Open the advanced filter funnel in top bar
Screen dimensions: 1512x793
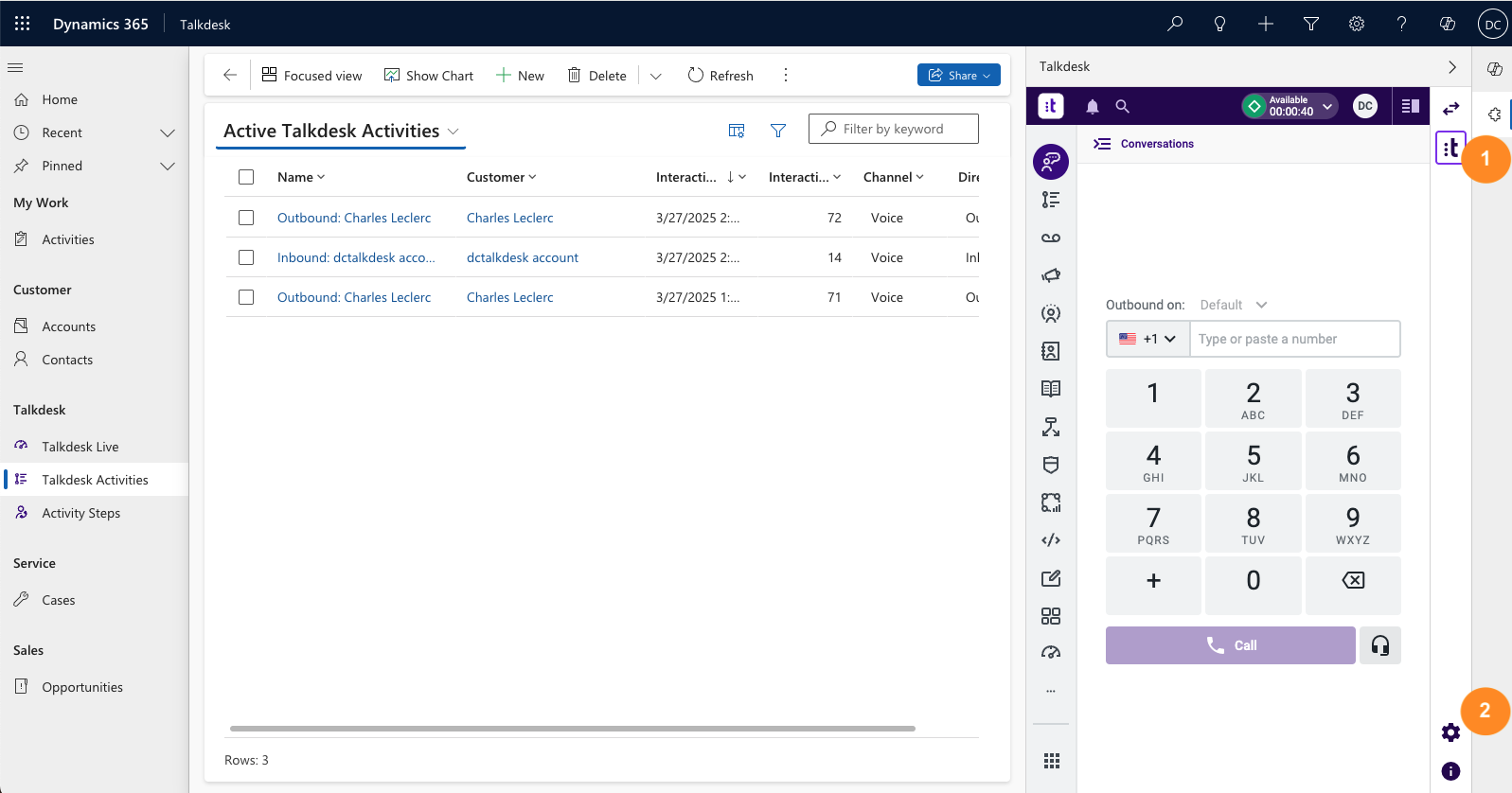click(x=1311, y=24)
